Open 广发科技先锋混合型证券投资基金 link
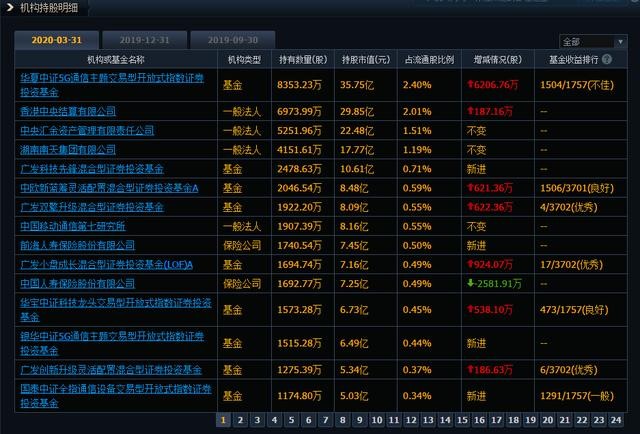 point(92,169)
